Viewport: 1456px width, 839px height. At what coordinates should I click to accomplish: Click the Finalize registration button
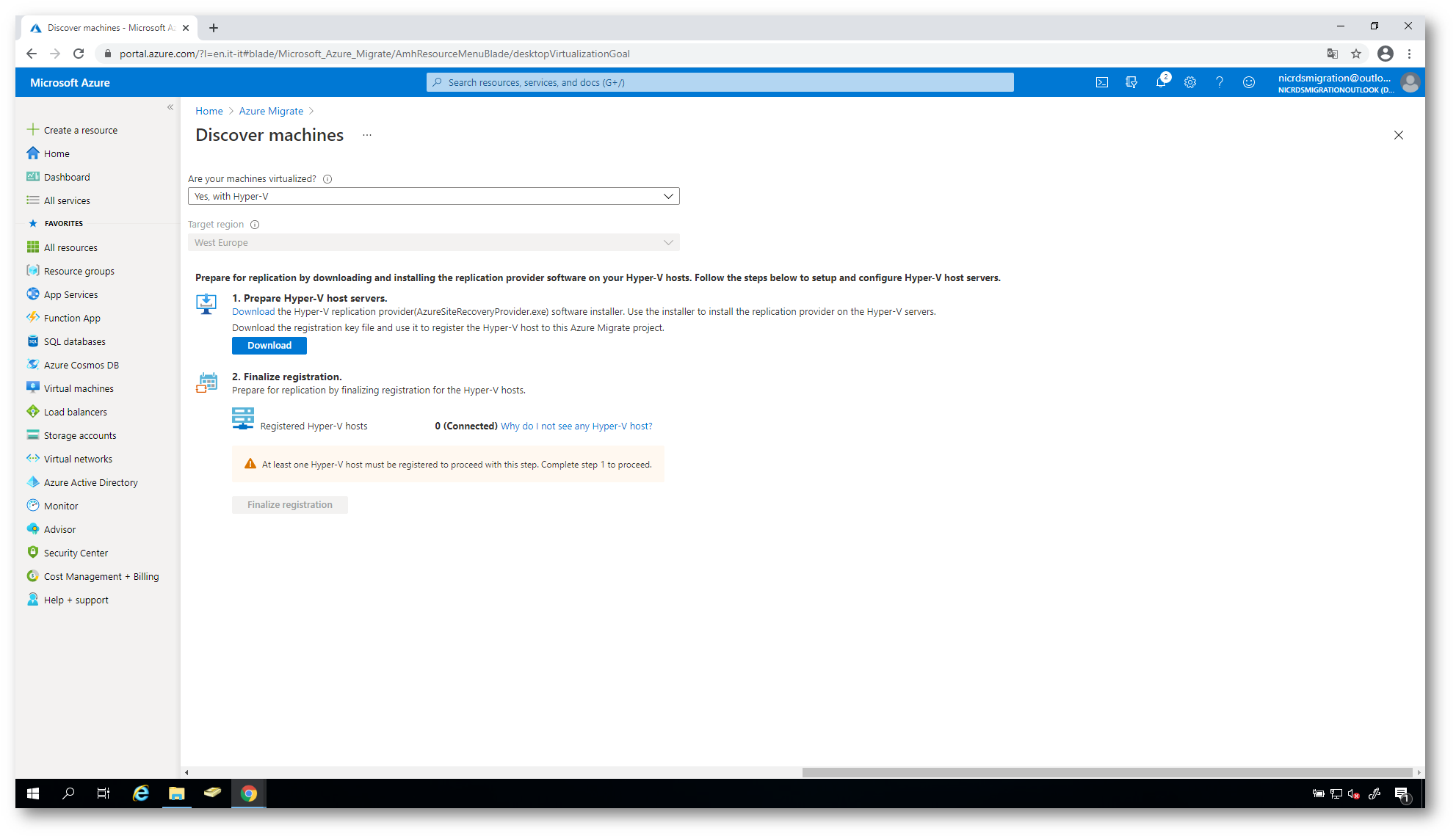tap(290, 505)
